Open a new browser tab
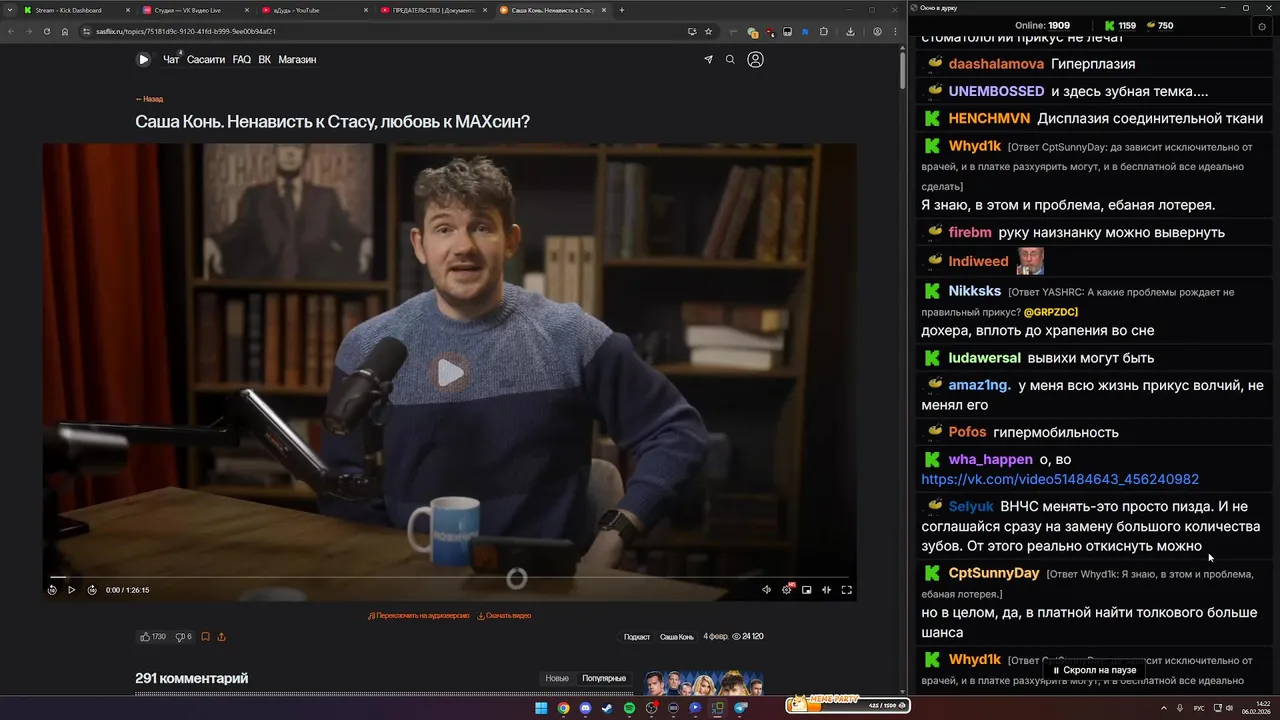Viewport: 1280px width, 720px height. coord(622,10)
